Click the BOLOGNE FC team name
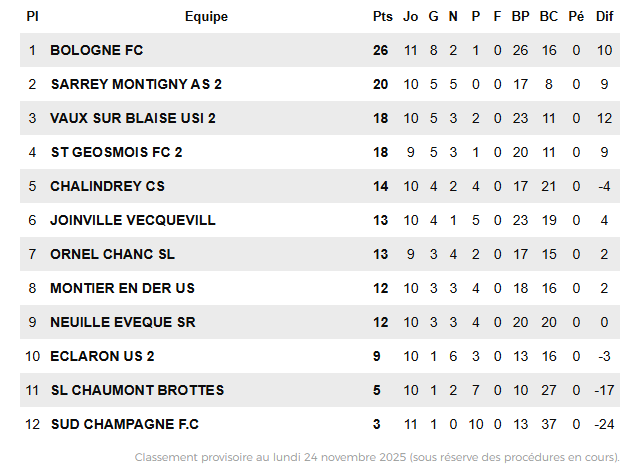Viewport: 634px width, 474px height. 97,50
